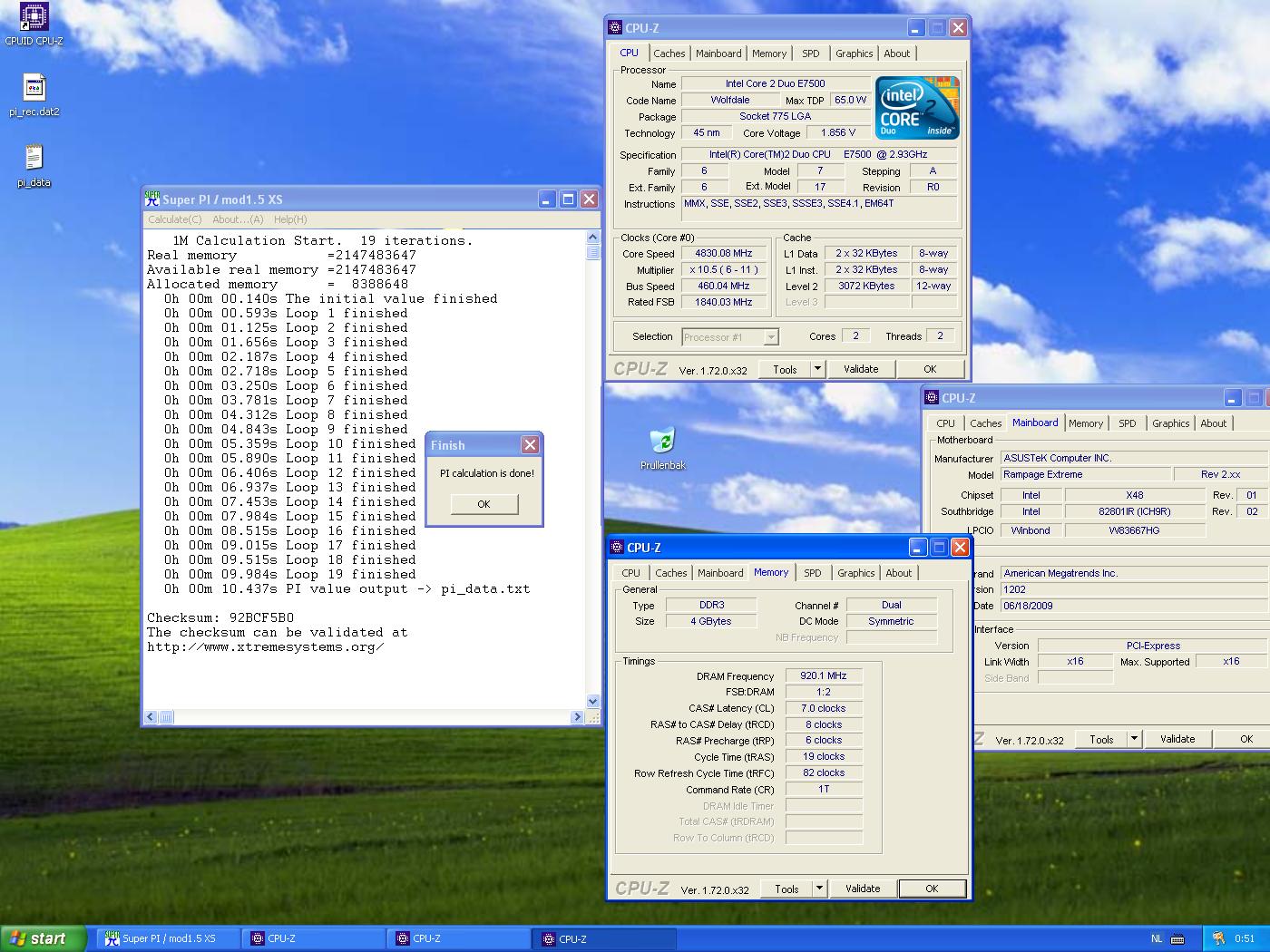This screenshot has height=952, width=1270.
Task: Expand Tools dropdown arrow in Memory window
Action: point(819,889)
